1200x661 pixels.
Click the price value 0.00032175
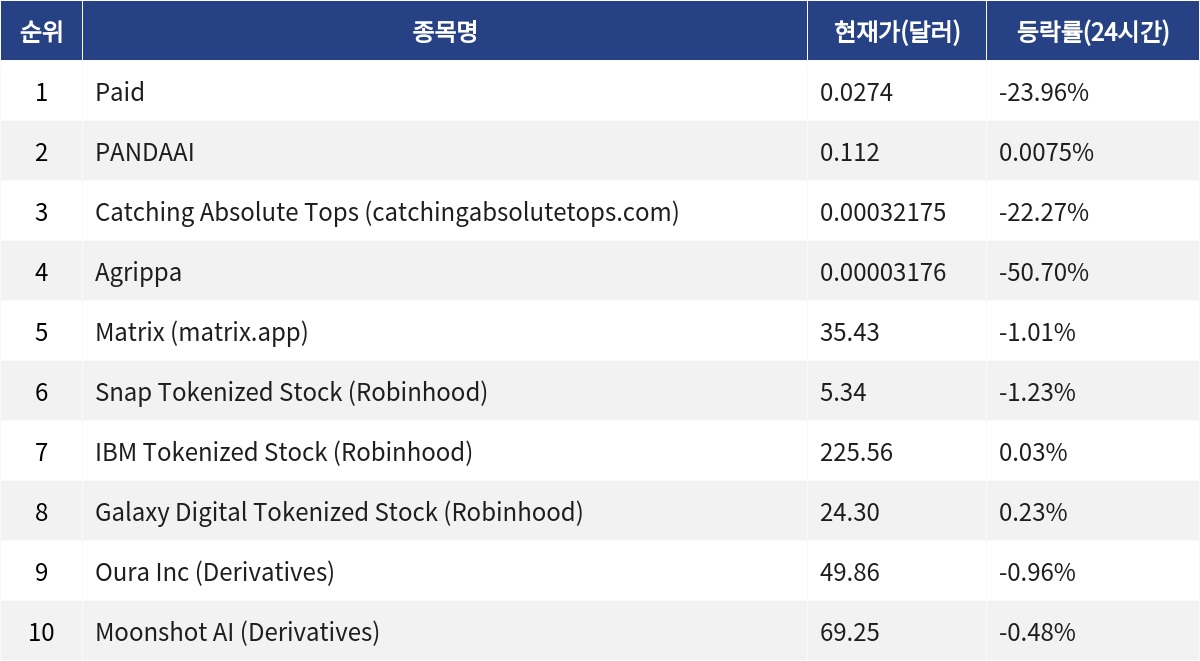pyautogui.click(x=883, y=213)
